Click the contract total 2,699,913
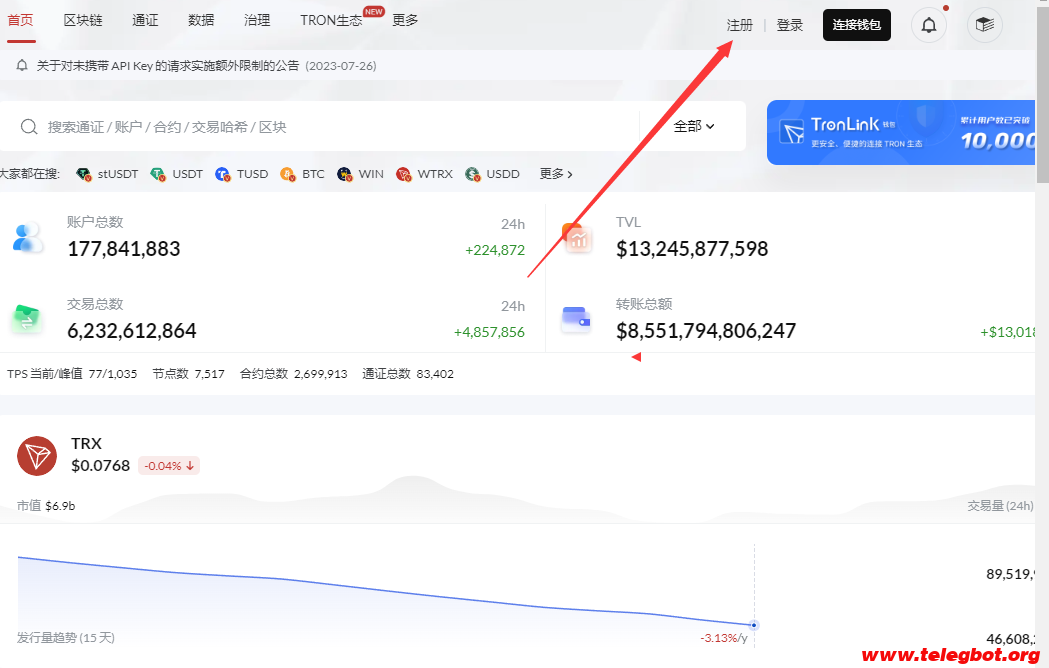The height and width of the screenshot is (668, 1049). pyautogui.click(x=320, y=373)
